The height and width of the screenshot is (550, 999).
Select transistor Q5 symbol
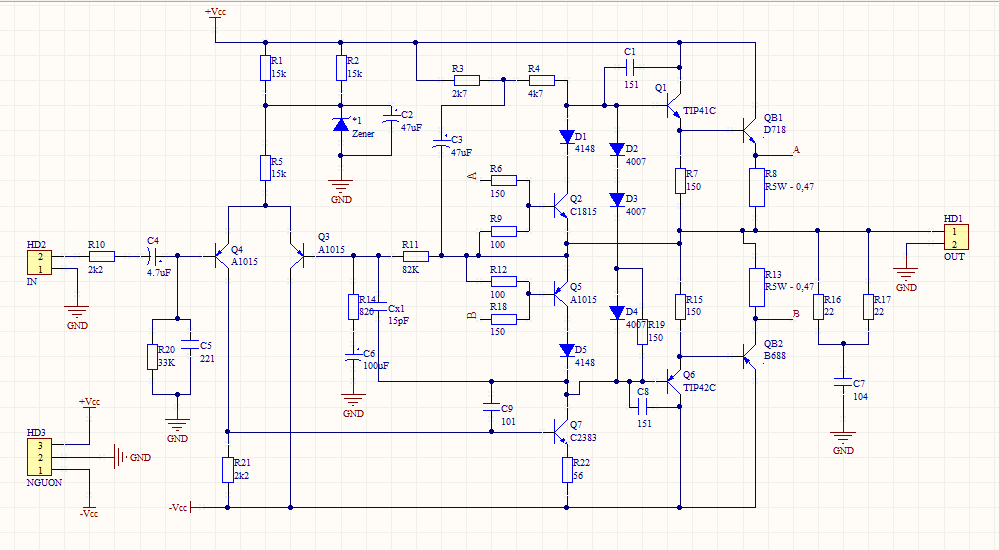coord(560,294)
